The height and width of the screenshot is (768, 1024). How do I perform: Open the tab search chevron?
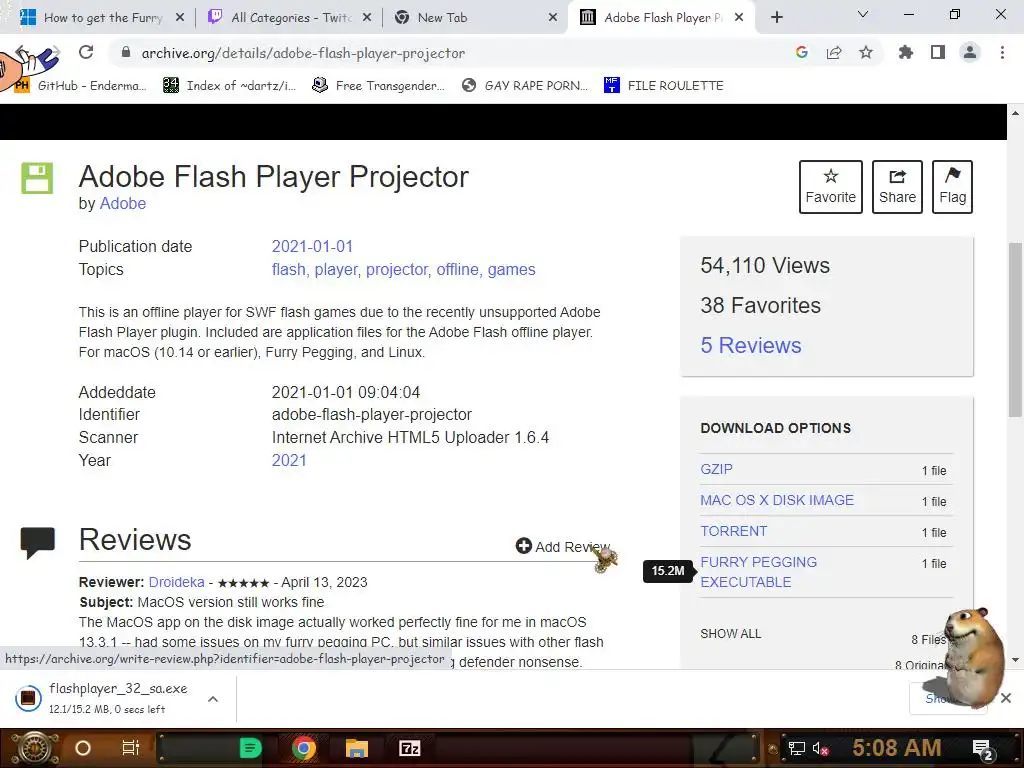coord(863,14)
